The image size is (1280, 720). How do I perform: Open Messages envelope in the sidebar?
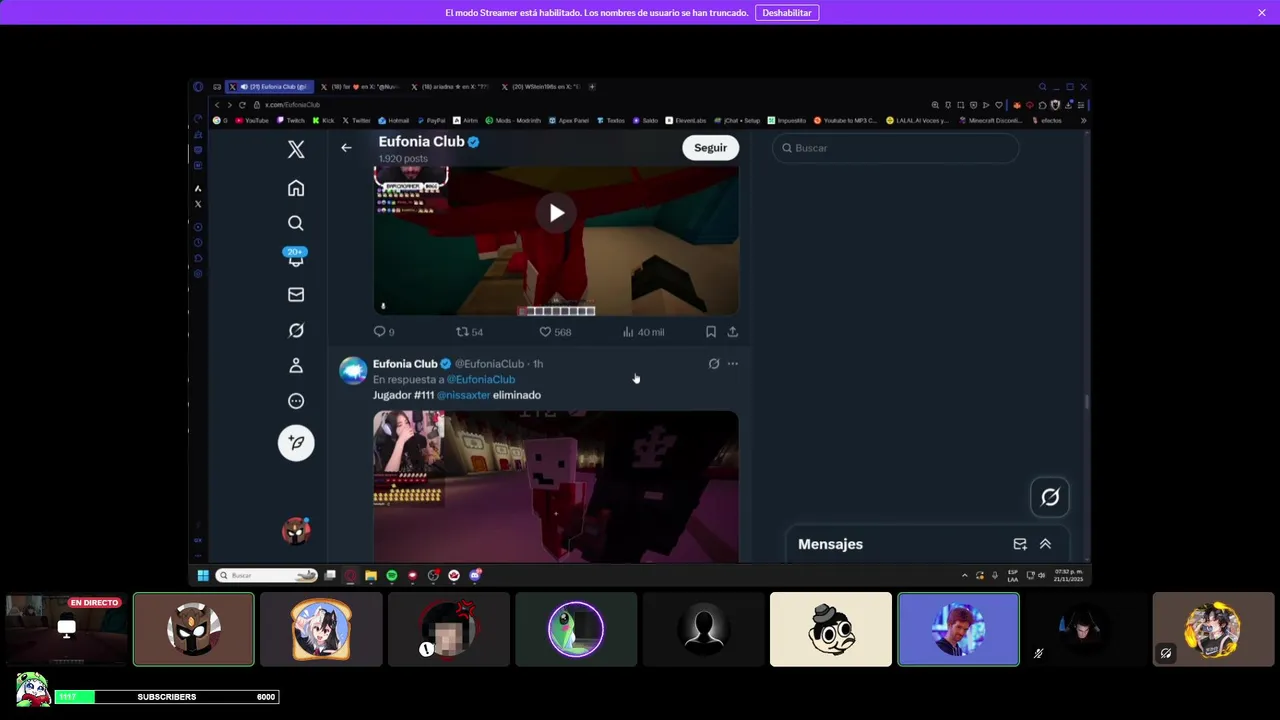point(296,295)
